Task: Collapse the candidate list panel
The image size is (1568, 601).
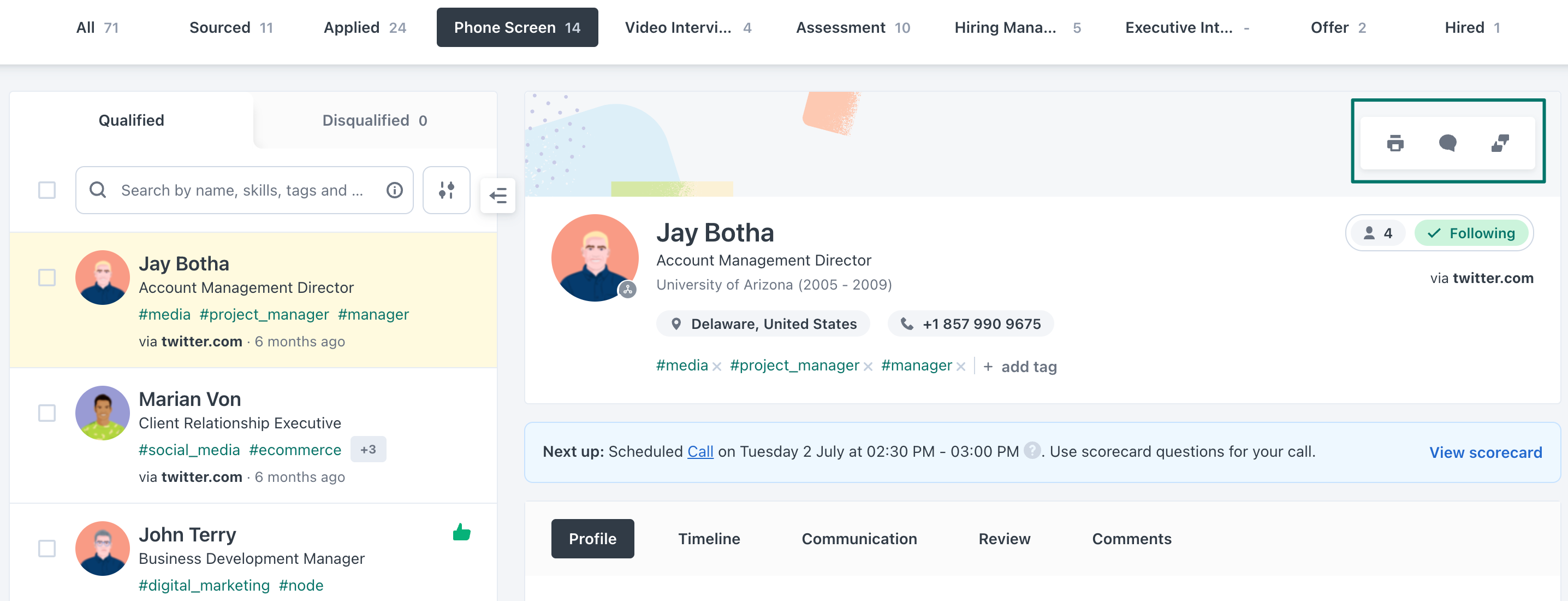Action: (x=497, y=196)
